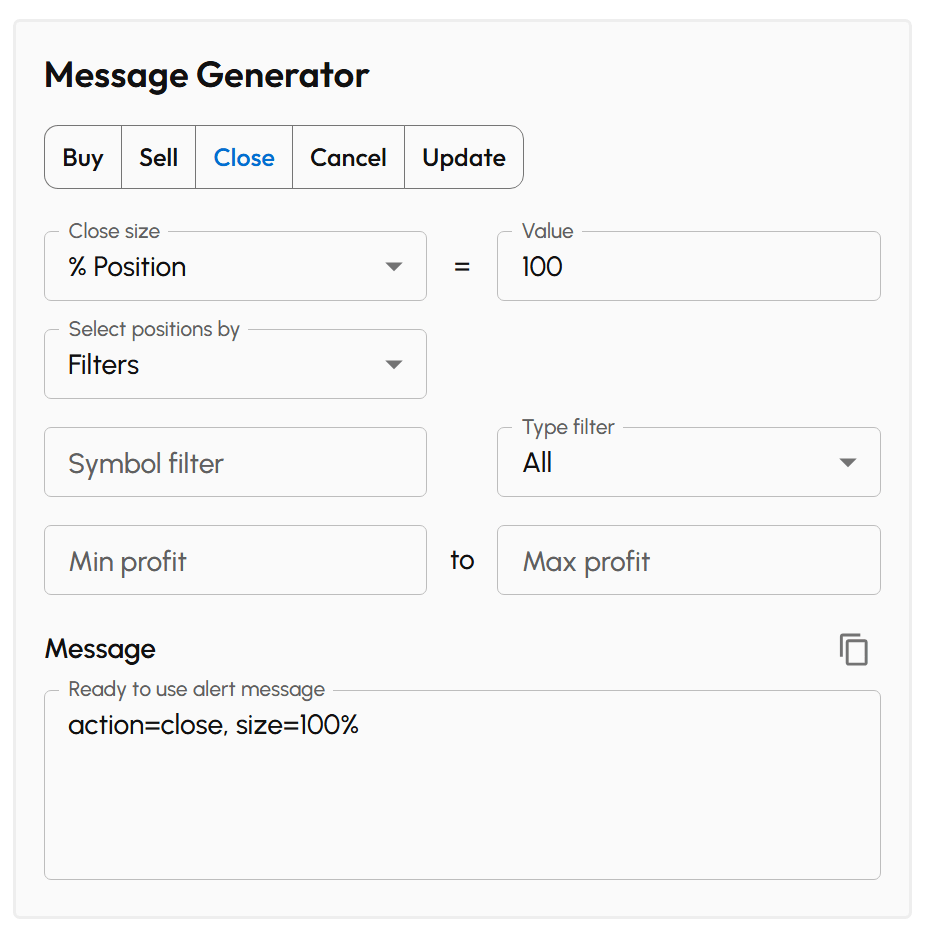
Task: Focus the Min profit field
Action: pyautogui.click(x=235, y=560)
